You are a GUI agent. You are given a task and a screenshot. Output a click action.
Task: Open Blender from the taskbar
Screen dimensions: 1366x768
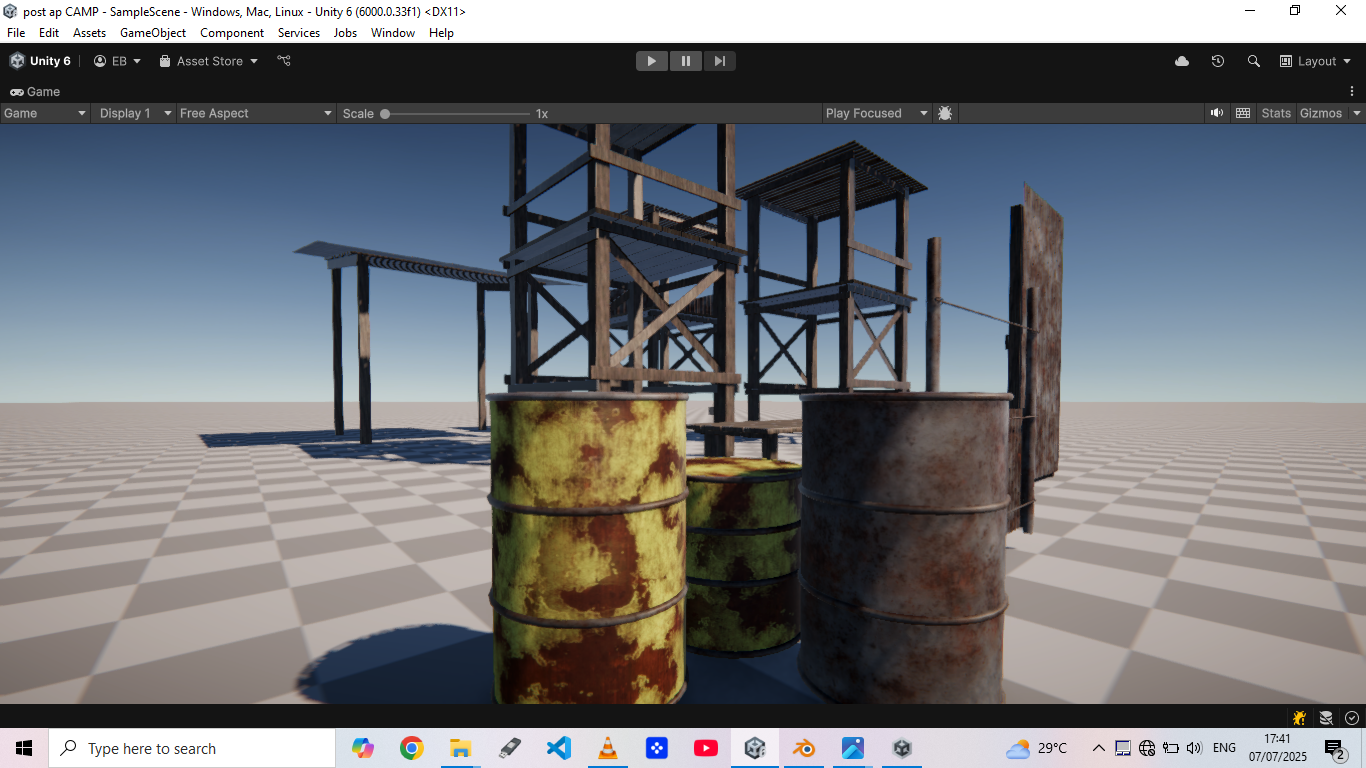[x=803, y=748]
